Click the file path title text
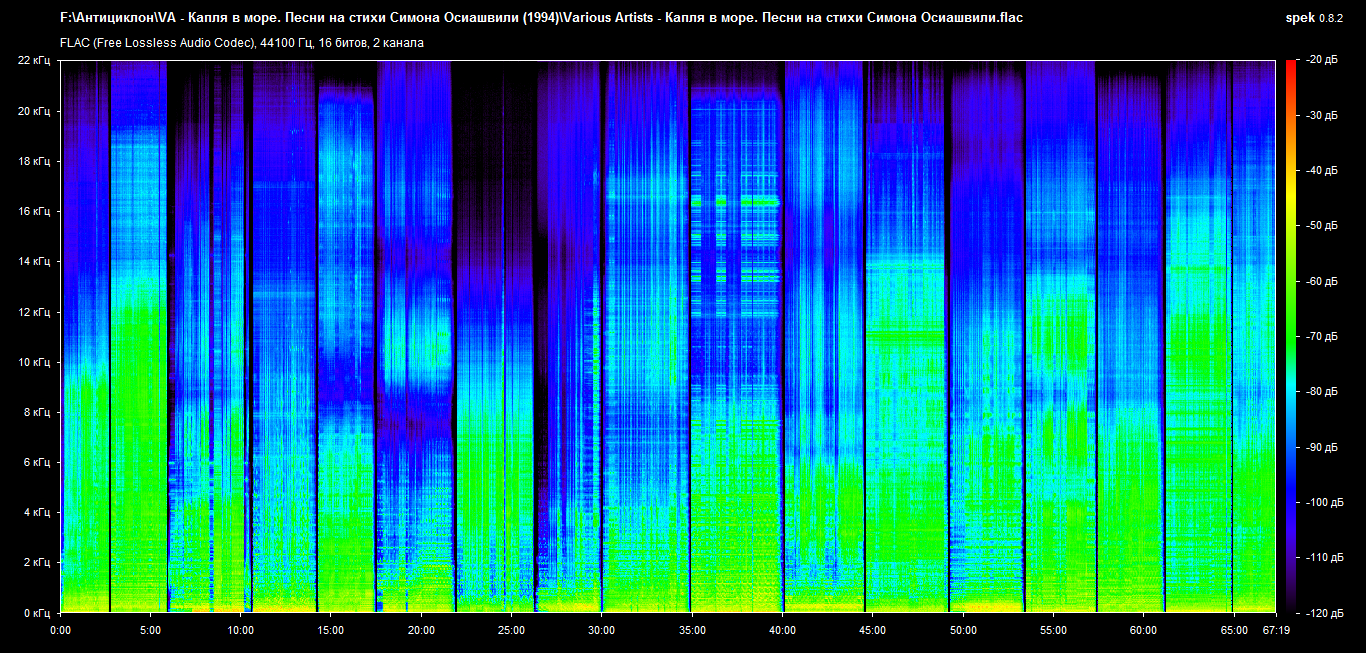The height and width of the screenshot is (653, 1366). click(541, 18)
